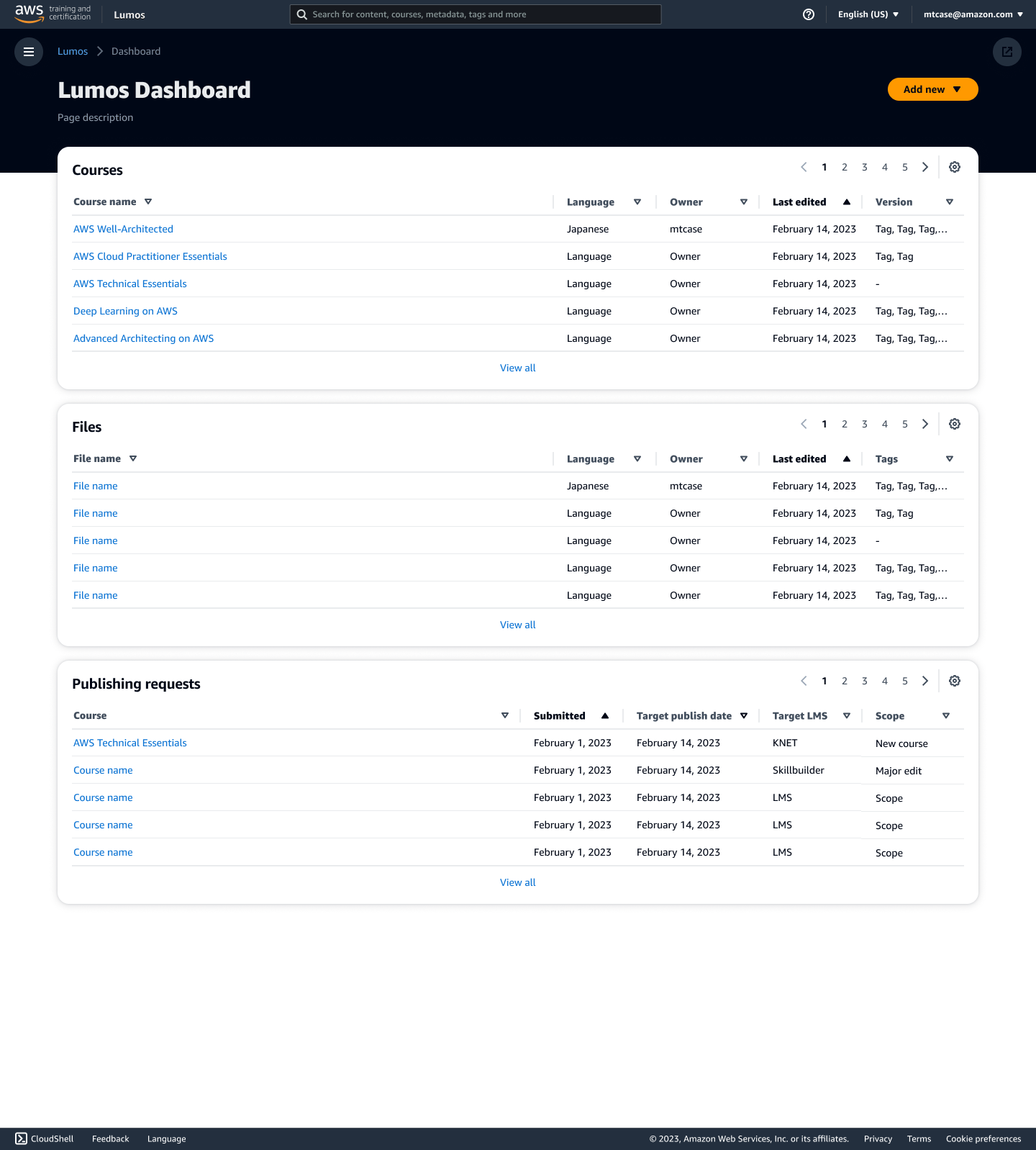Open the English (US) language dropdown
1036x1150 pixels.
868,14
